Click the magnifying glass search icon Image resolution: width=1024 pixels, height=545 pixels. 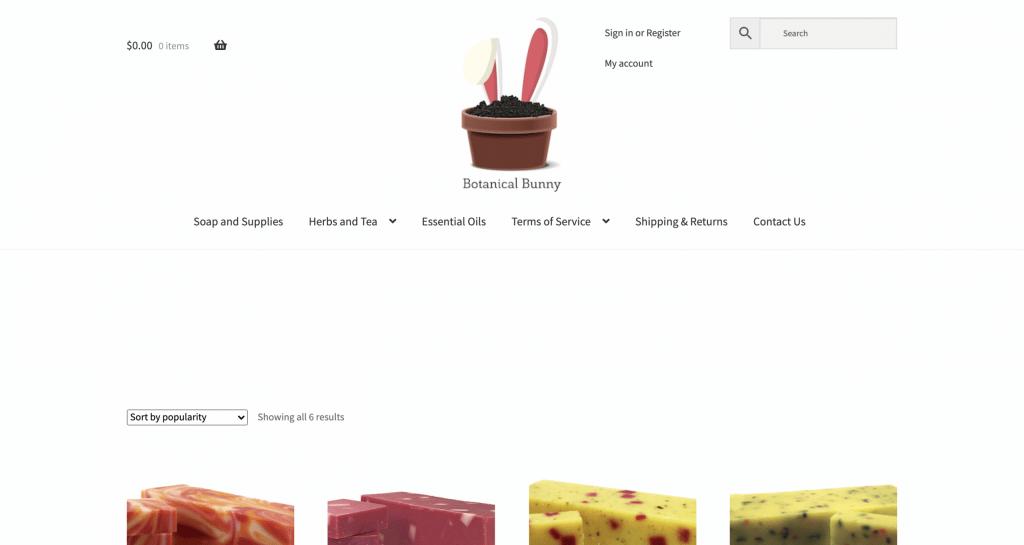[745, 33]
